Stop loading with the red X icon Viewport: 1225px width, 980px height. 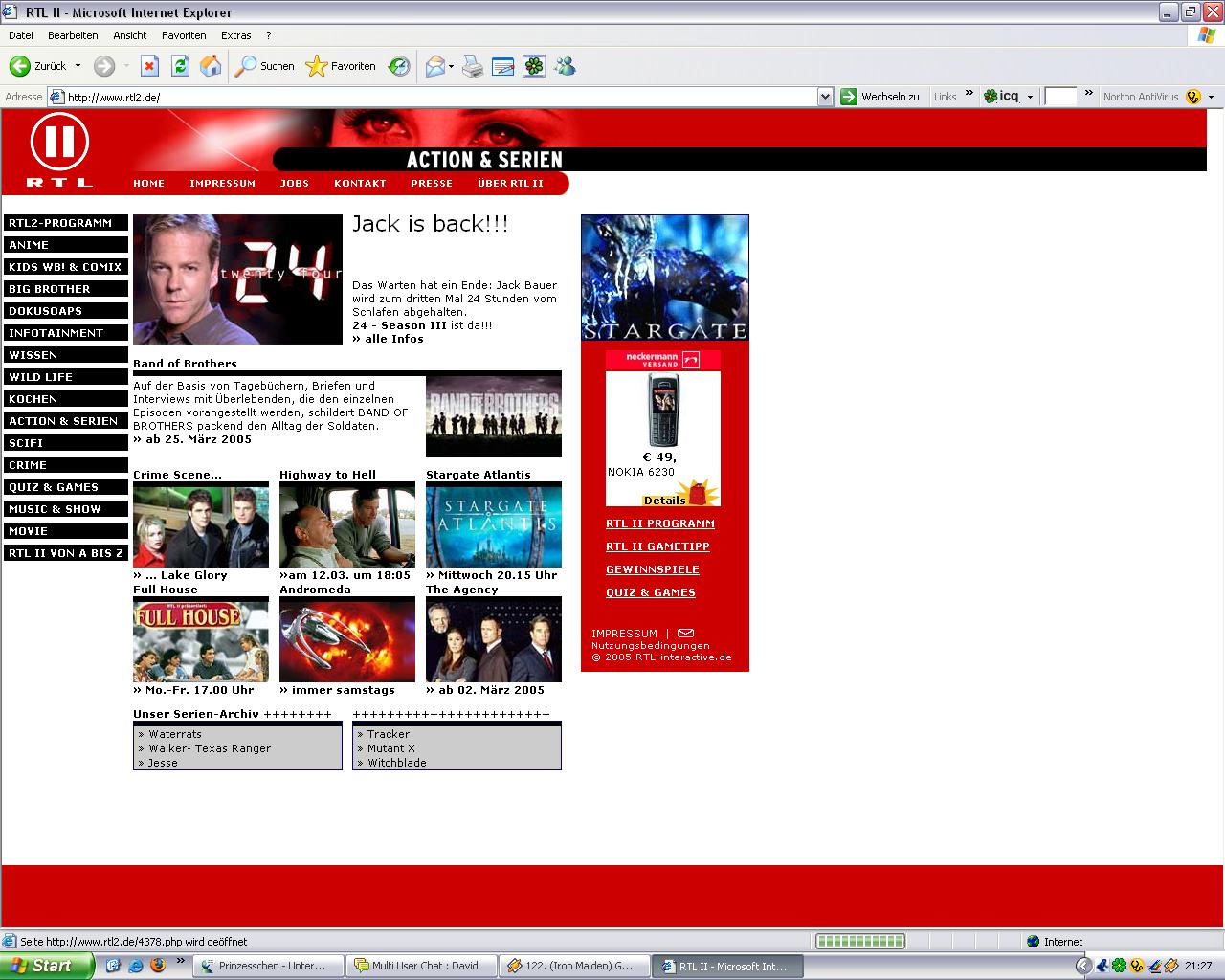point(149,66)
